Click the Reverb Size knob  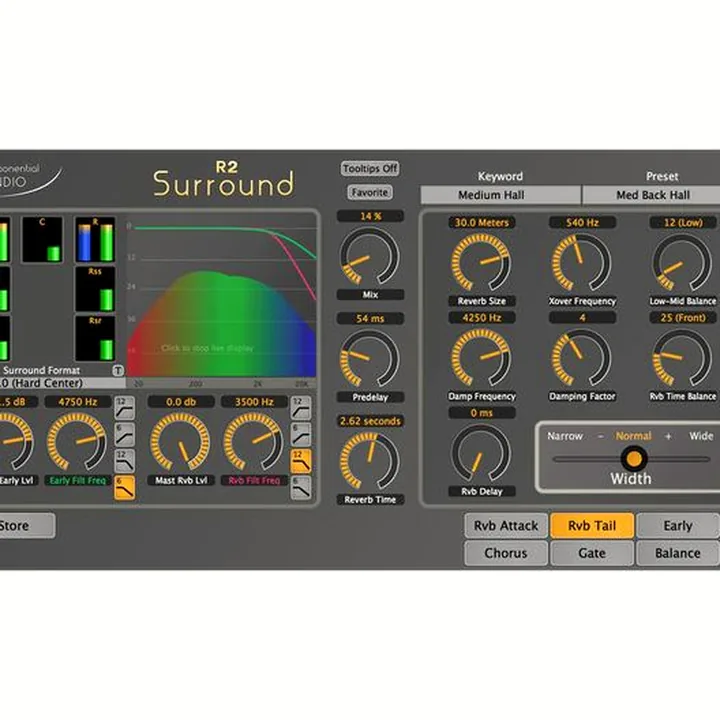pyautogui.click(x=481, y=263)
